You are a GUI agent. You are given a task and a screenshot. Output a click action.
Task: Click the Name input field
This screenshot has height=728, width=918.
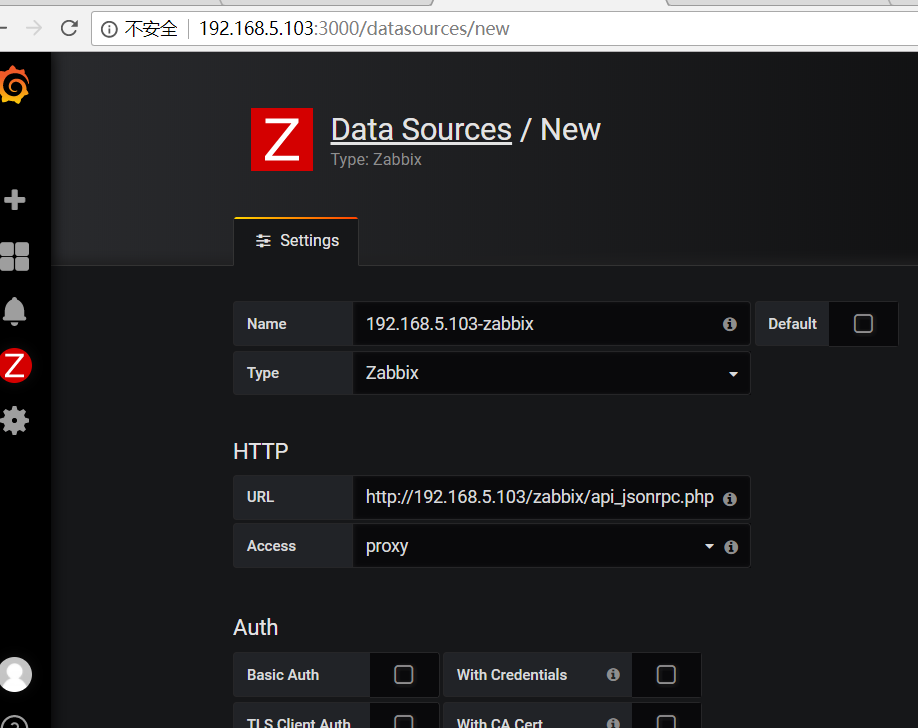click(x=551, y=324)
